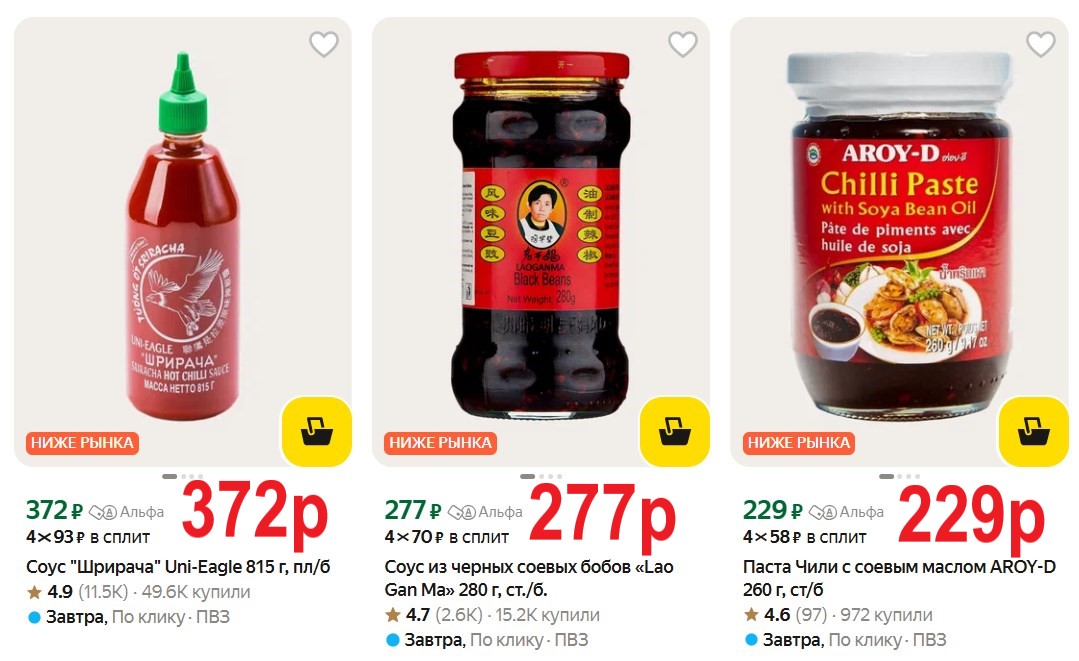1079x661 pixels.
Task: Open Соус "Шрирача" Uni-Eagle 815 г title link
Action: (x=178, y=567)
